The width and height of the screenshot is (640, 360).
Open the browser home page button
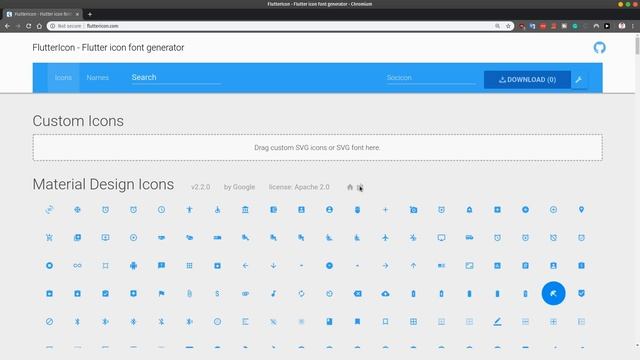tap(39, 26)
